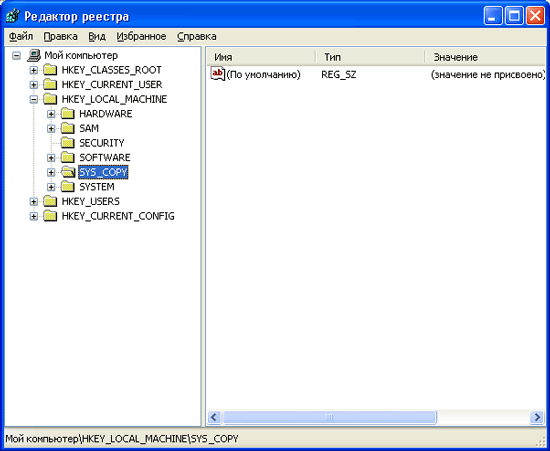Collapse HKEY_LOCAL_MACHINE branch
Image resolution: width=550 pixels, height=451 pixels.
pos(34,100)
